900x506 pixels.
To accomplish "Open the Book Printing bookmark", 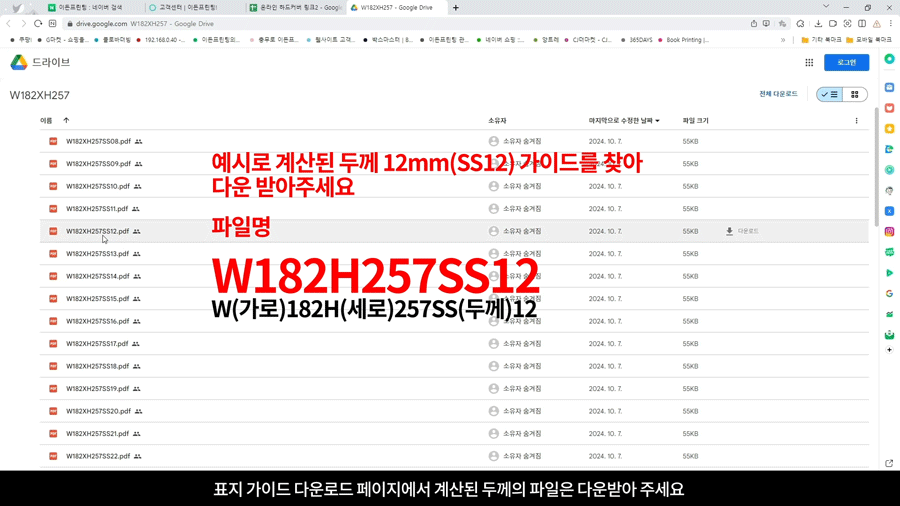I will tap(683, 40).
